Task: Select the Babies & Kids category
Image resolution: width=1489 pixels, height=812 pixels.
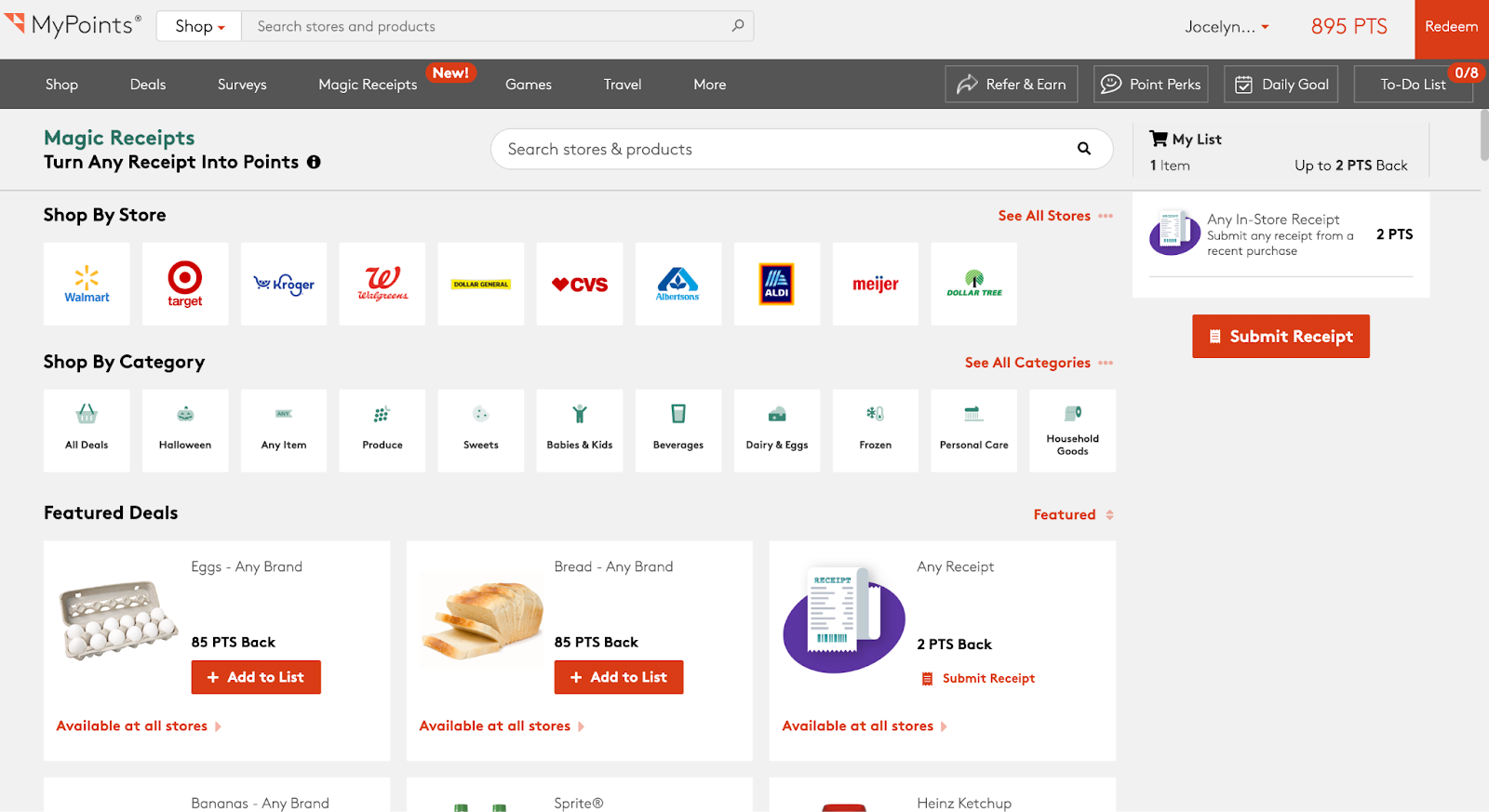Action: click(580, 431)
